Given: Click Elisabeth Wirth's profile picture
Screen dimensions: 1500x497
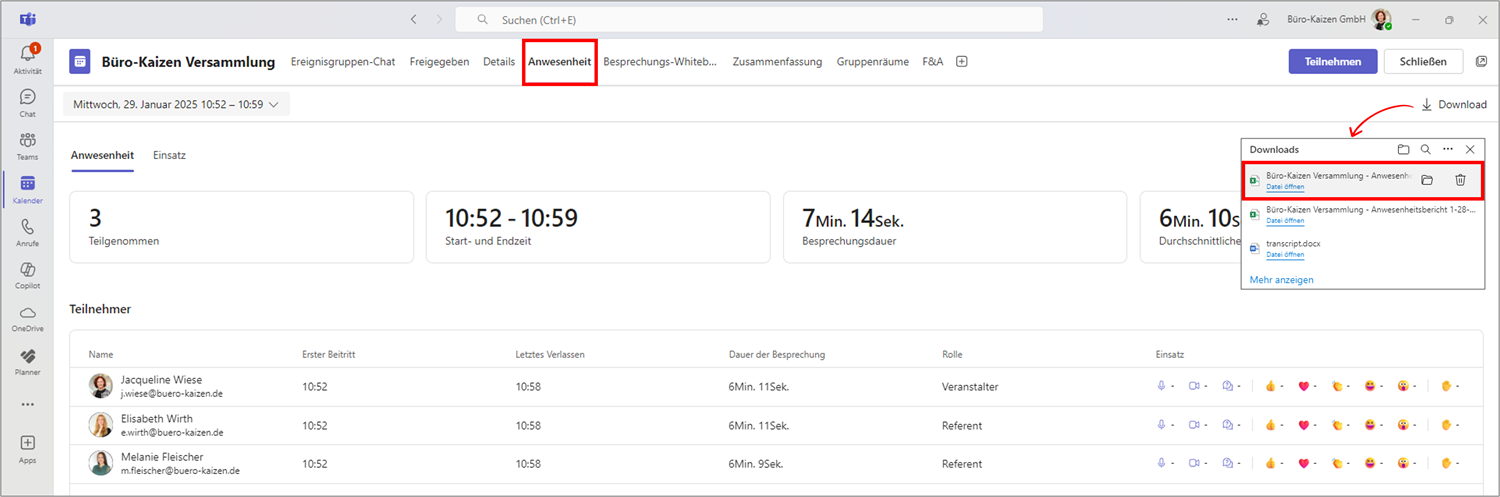Looking at the screenshot, I should (x=101, y=425).
